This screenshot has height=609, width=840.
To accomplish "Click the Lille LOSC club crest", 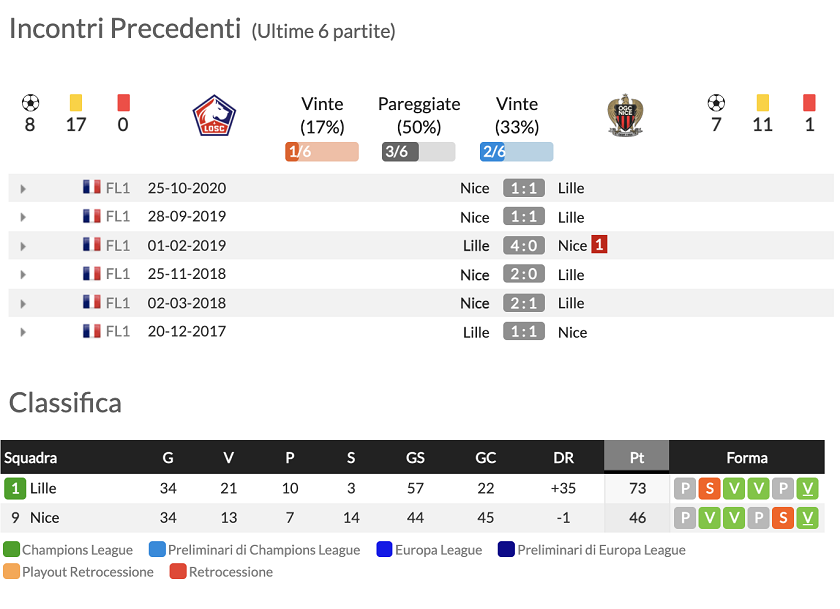I will (x=214, y=115).
